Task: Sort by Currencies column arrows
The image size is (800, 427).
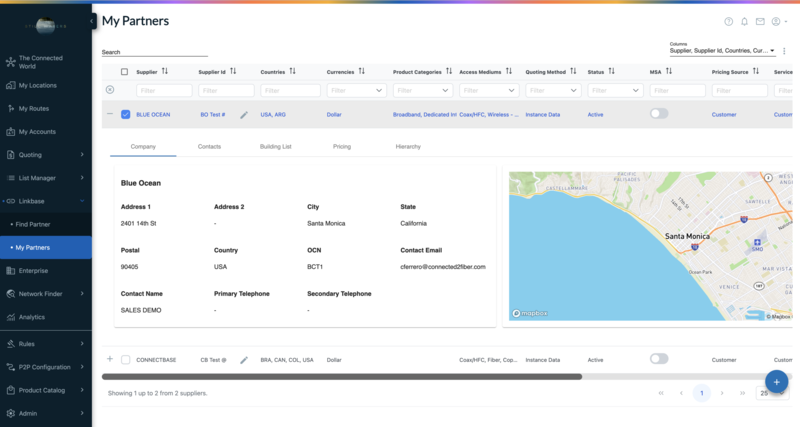Action: click(x=362, y=71)
